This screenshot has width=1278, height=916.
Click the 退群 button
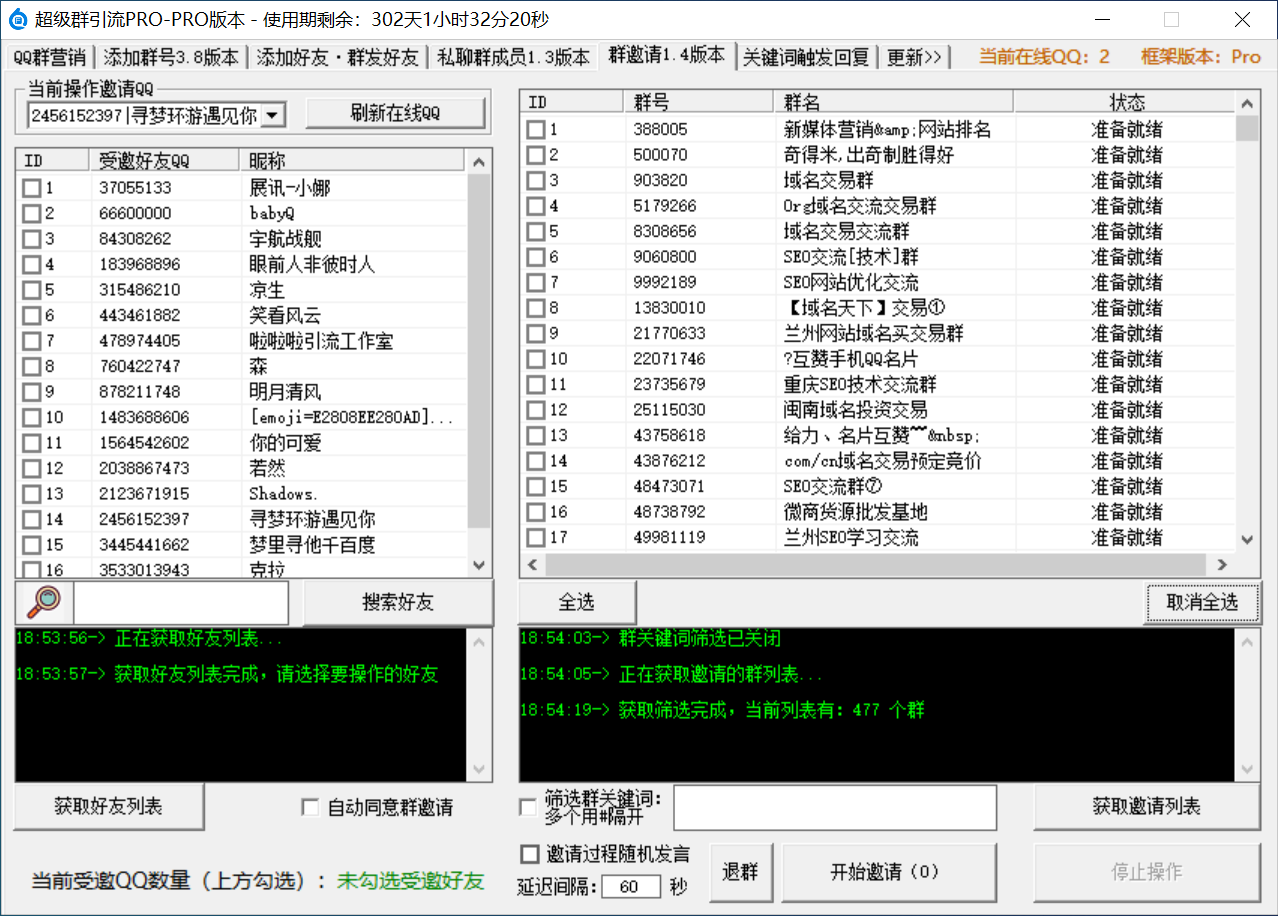point(740,871)
